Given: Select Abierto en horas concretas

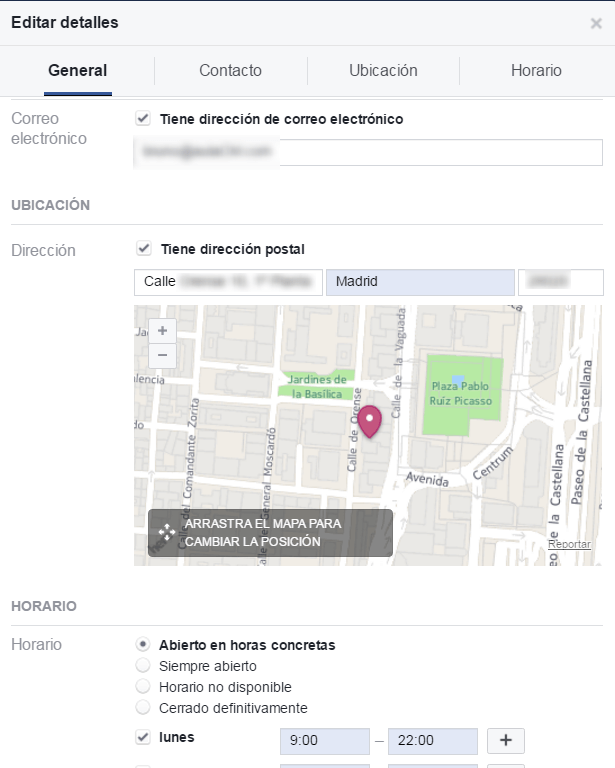Looking at the screenshot, I should pos(143,644).
